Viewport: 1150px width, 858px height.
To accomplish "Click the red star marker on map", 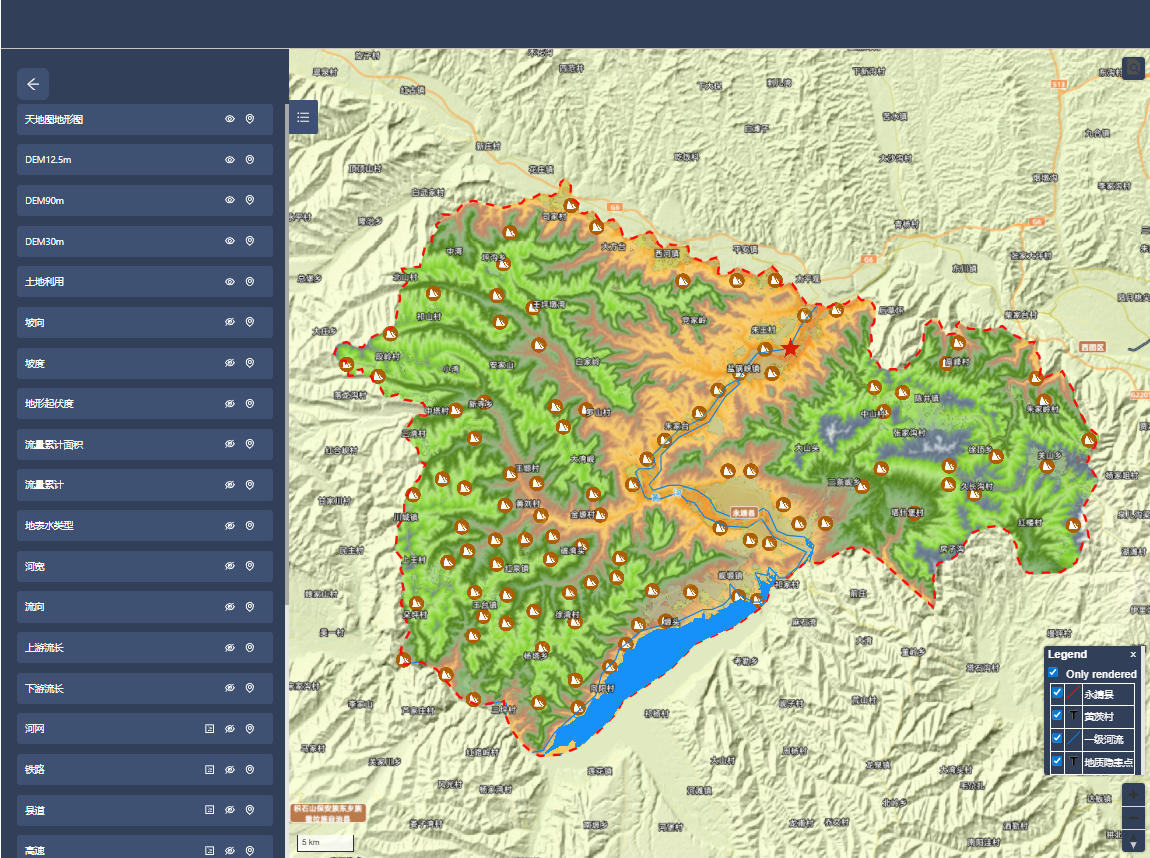I will coord(790,348).
